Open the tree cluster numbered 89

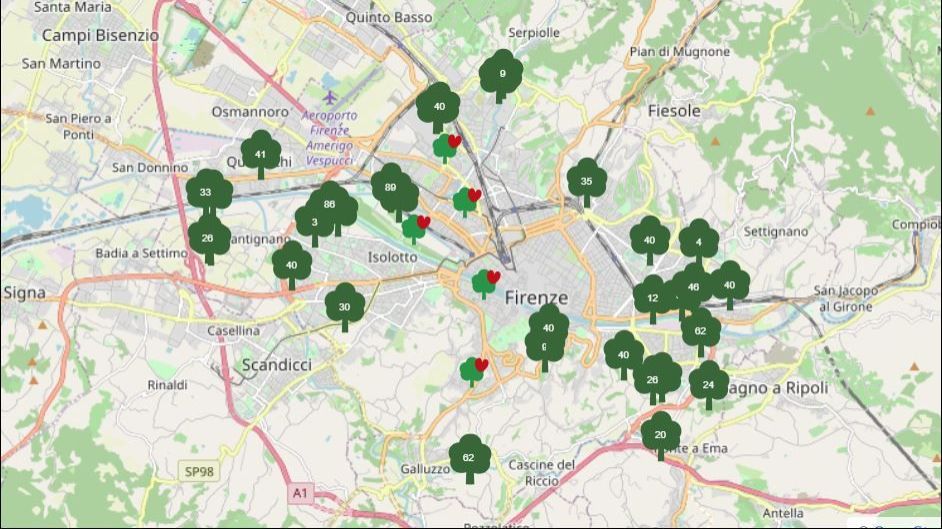(x=392, y=188)
